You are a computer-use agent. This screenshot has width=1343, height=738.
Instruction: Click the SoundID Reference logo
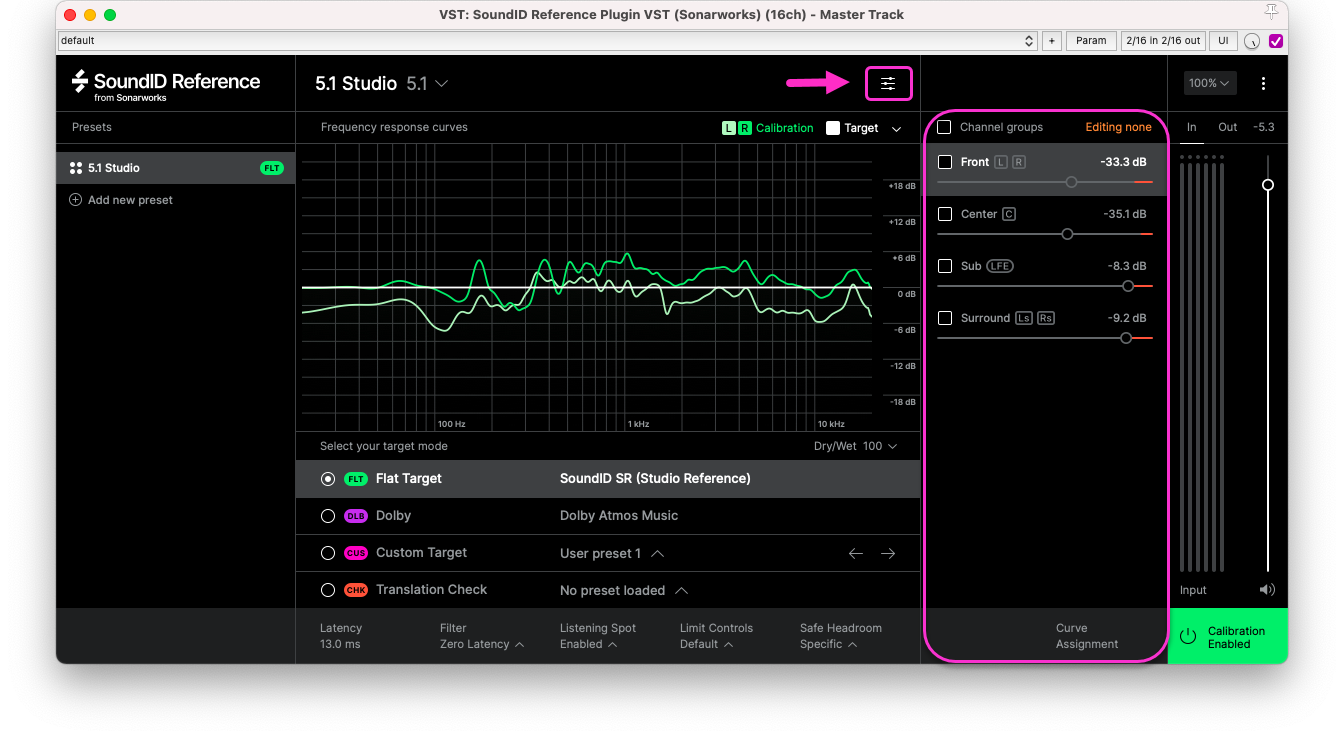tap(166, 84)
